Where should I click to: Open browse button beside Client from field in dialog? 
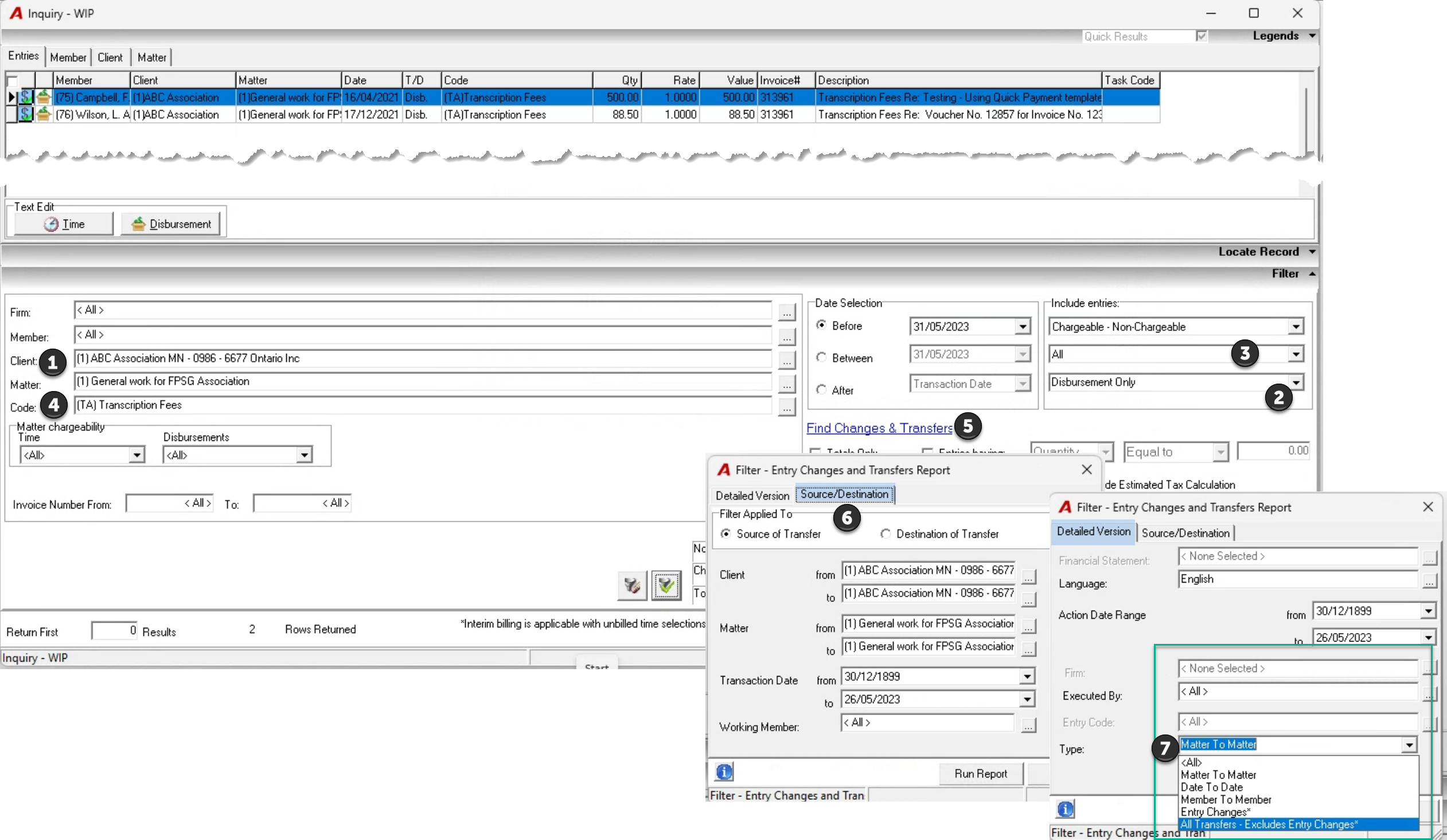pyautogui.click(x=1028, y=576)
